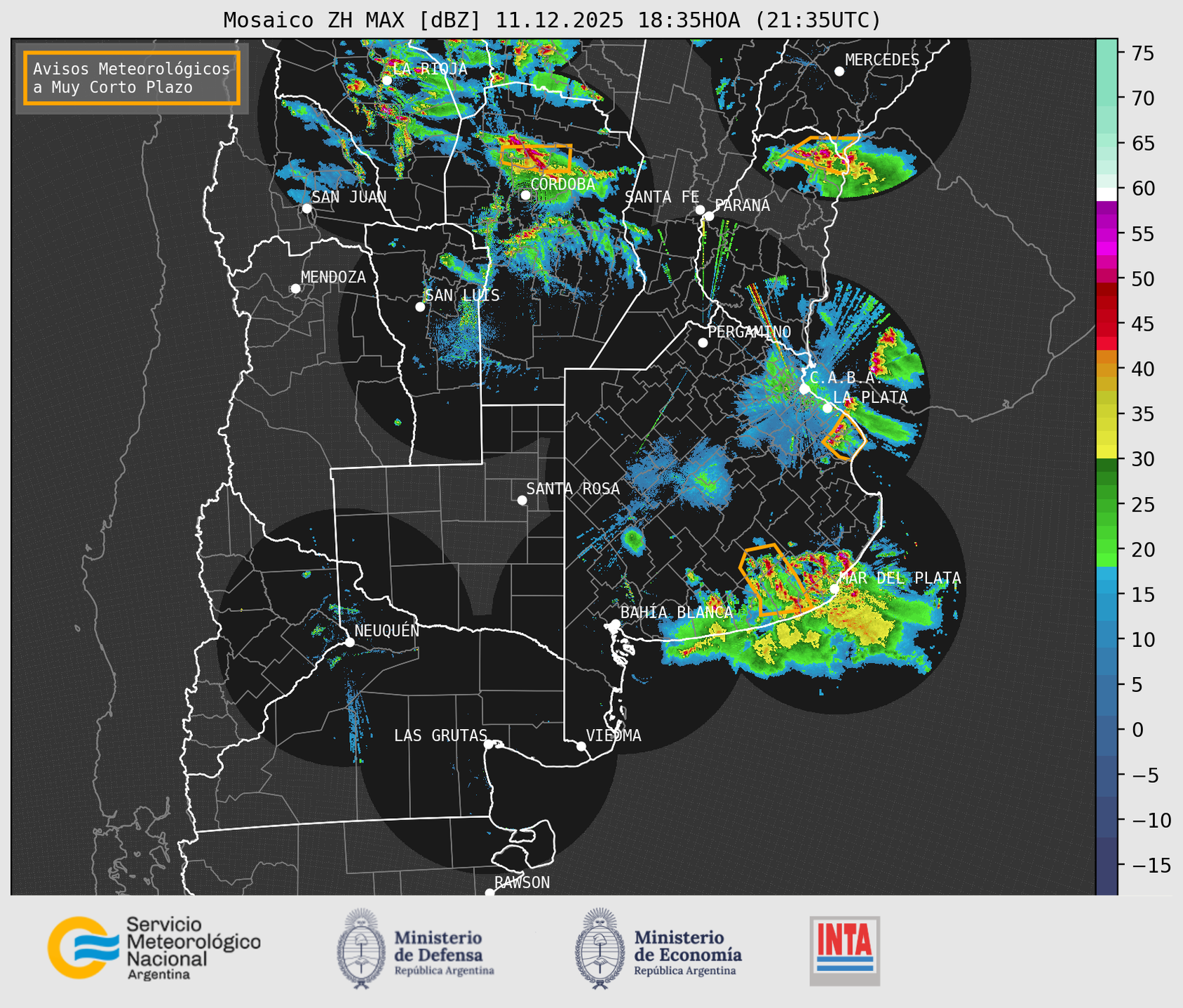
Task: Select the LA RIOJA city label
Action: [430, 69]
